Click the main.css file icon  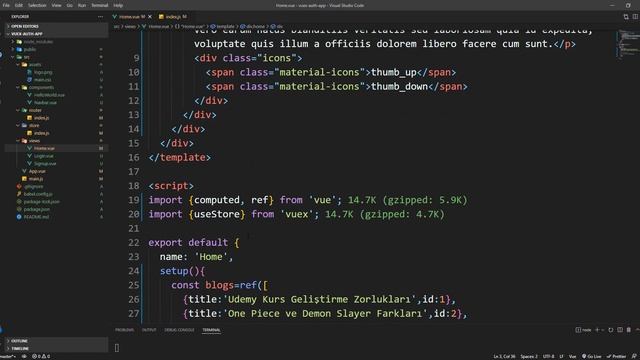tap(29, 80)
